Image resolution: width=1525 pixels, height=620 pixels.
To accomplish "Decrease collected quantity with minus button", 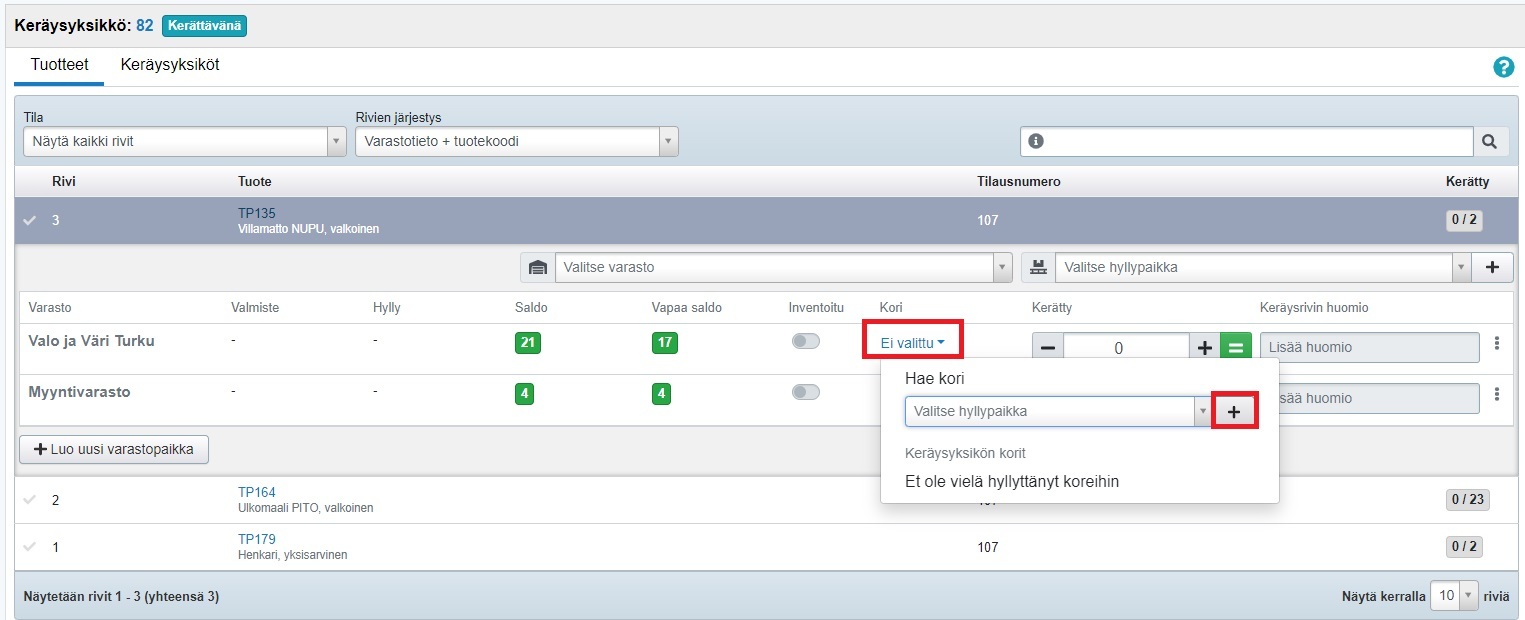I will click(1047, 347).
